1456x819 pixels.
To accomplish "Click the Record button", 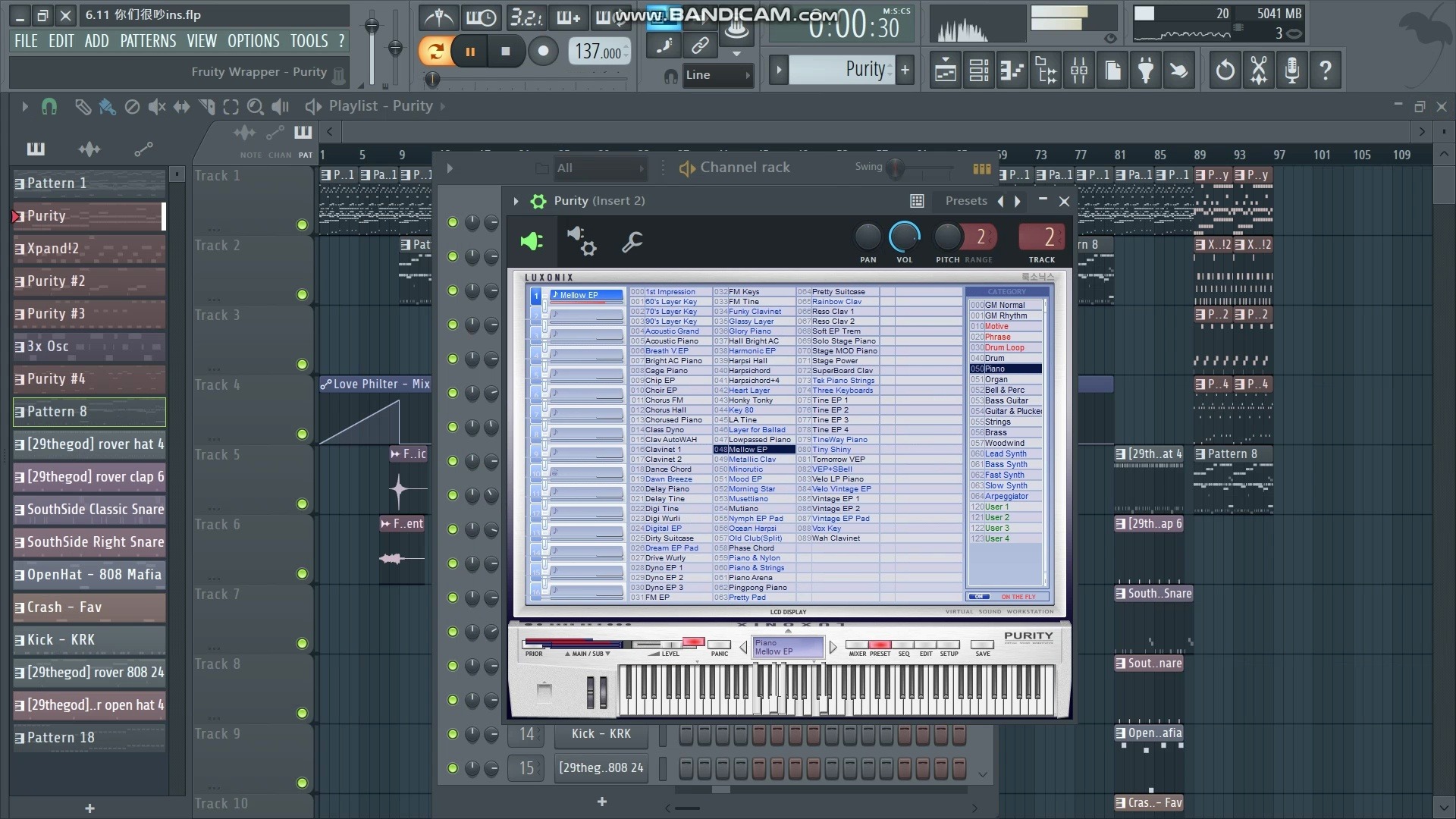I will tap(543, 52).
